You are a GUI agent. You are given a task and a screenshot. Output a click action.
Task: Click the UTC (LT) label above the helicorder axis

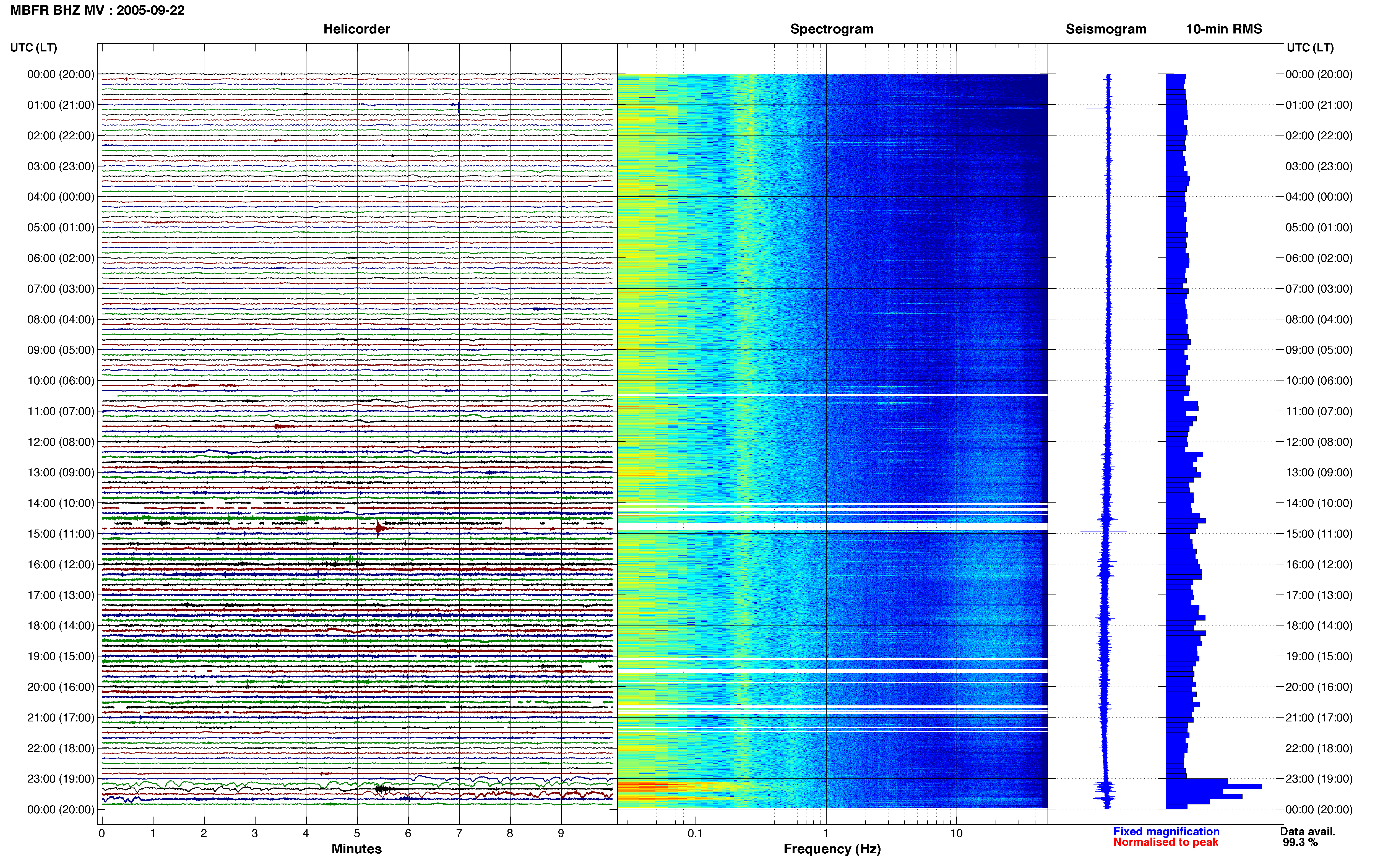34,48
